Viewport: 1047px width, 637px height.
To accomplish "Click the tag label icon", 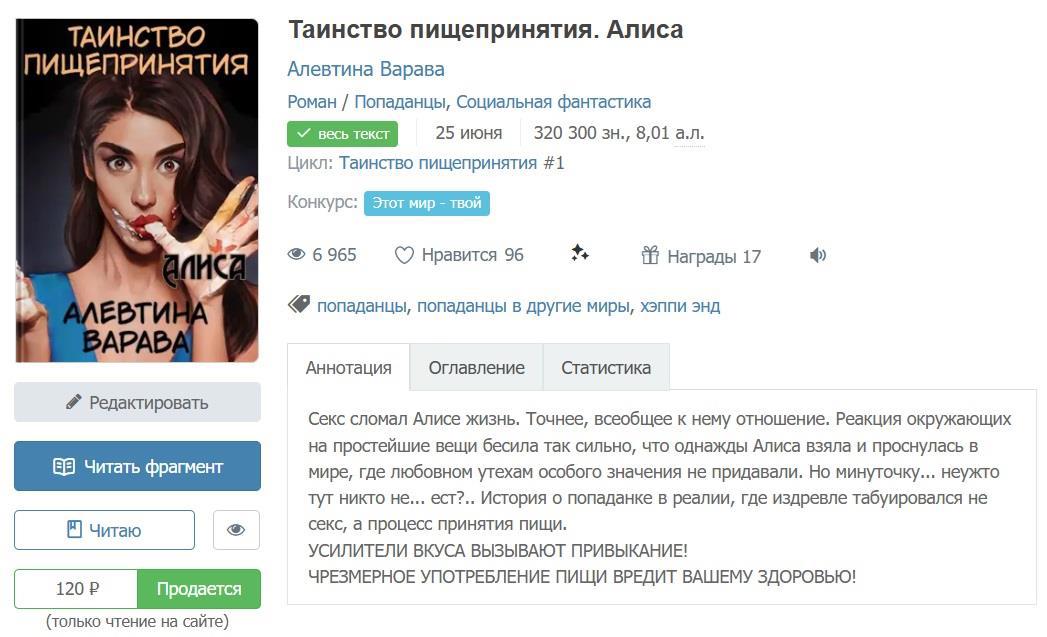I will [x=298, y=304].
